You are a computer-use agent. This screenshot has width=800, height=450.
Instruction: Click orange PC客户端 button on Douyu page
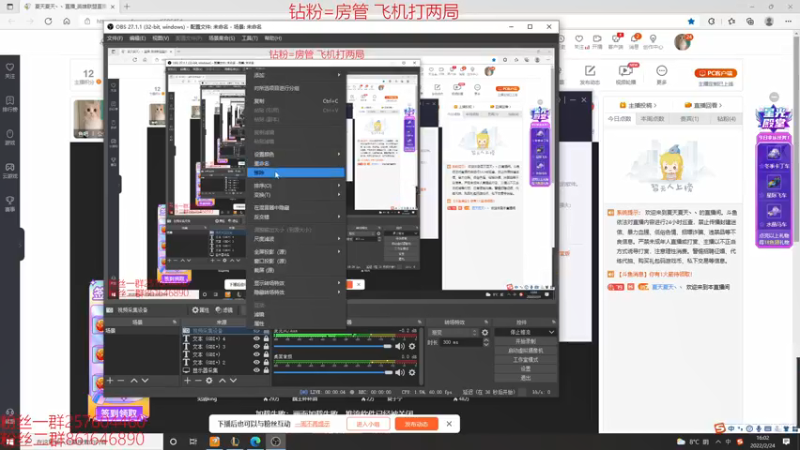715,73
